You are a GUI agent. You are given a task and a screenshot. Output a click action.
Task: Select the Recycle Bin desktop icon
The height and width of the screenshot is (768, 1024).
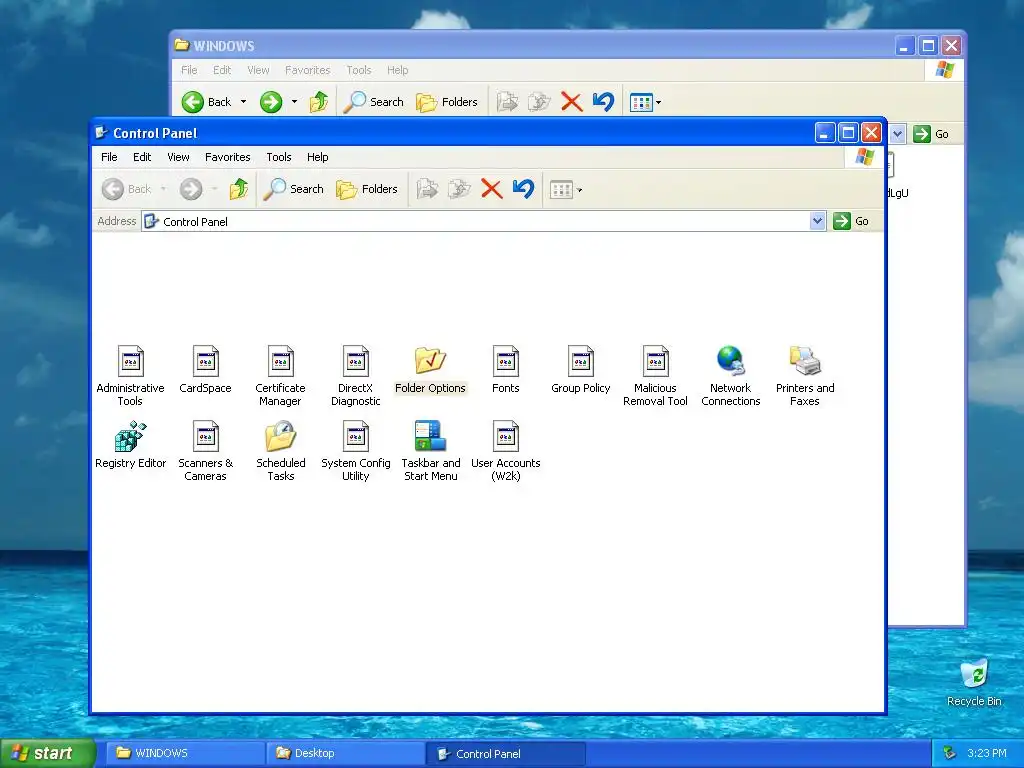coord(974,682)
